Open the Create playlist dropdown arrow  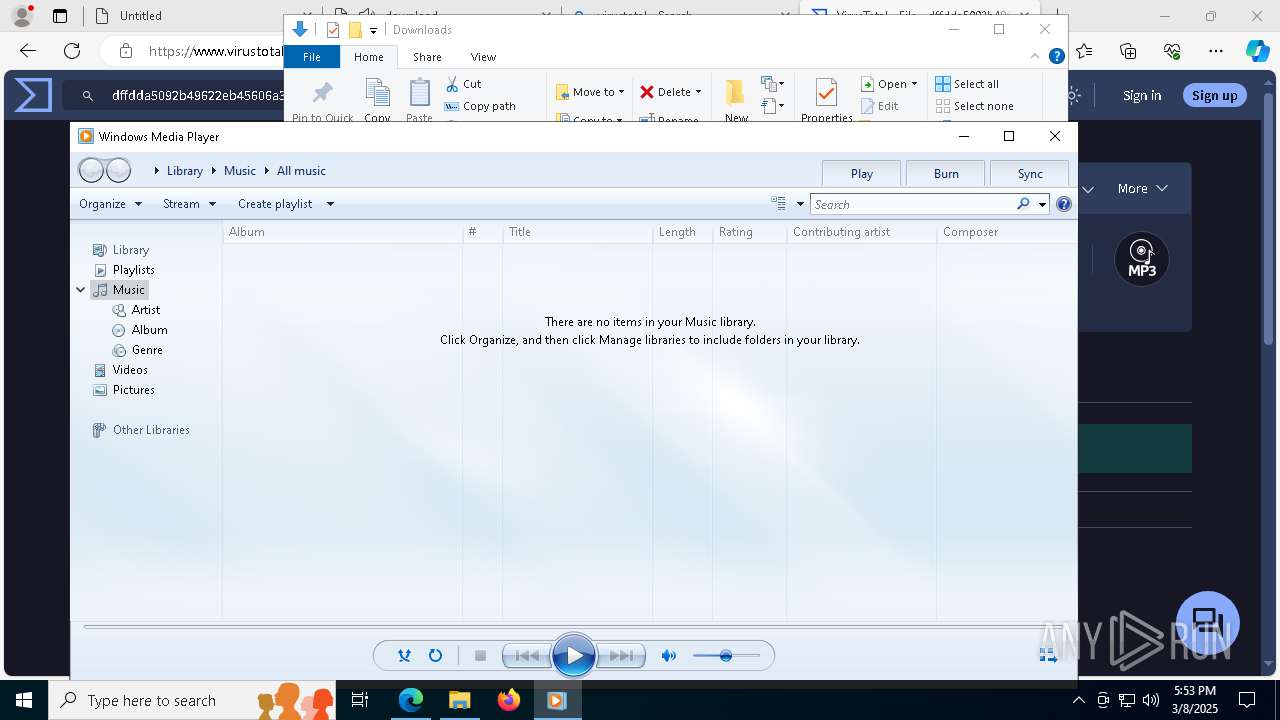(x=330, y=204)
